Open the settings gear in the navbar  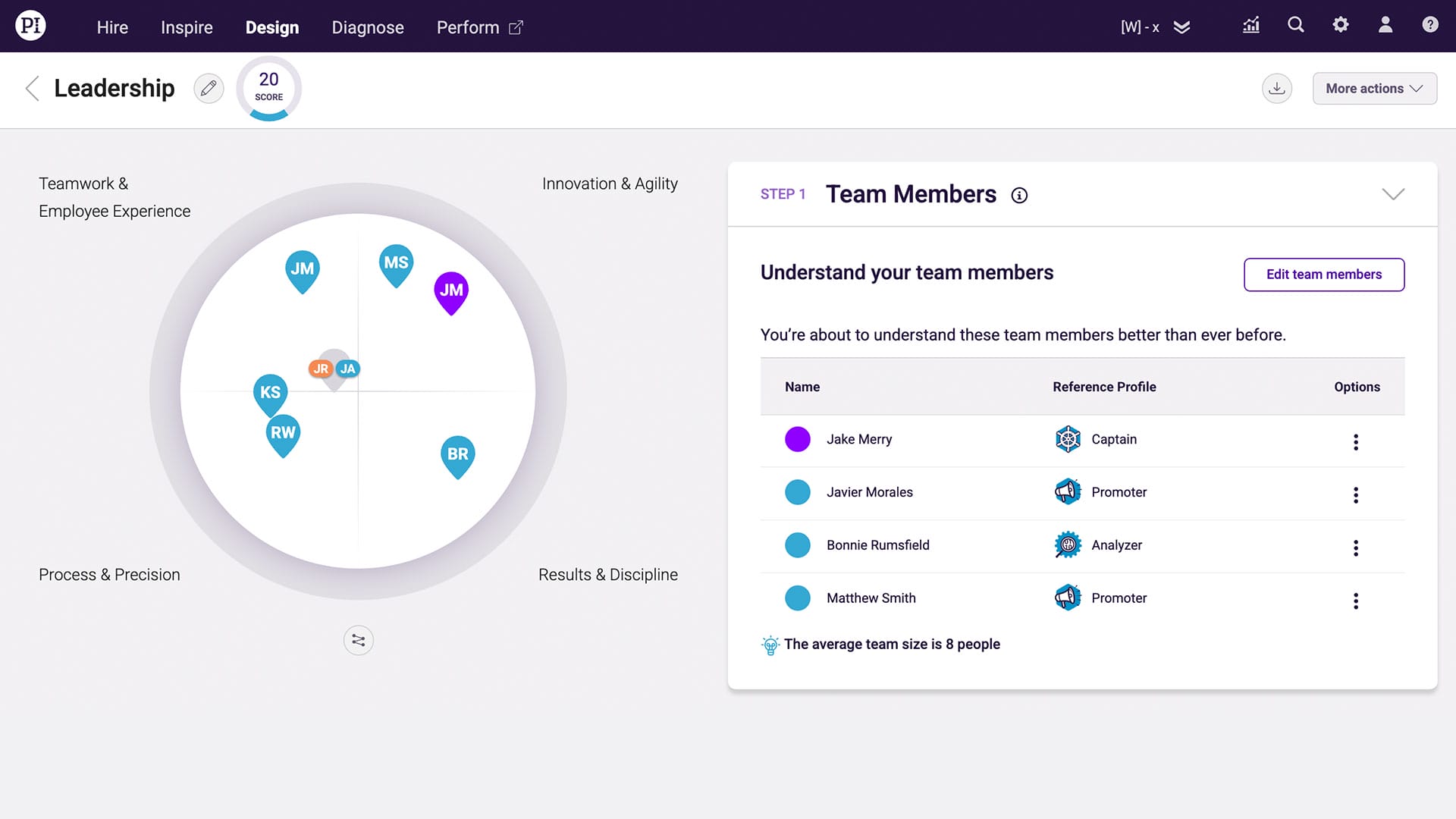point(1340,25)
